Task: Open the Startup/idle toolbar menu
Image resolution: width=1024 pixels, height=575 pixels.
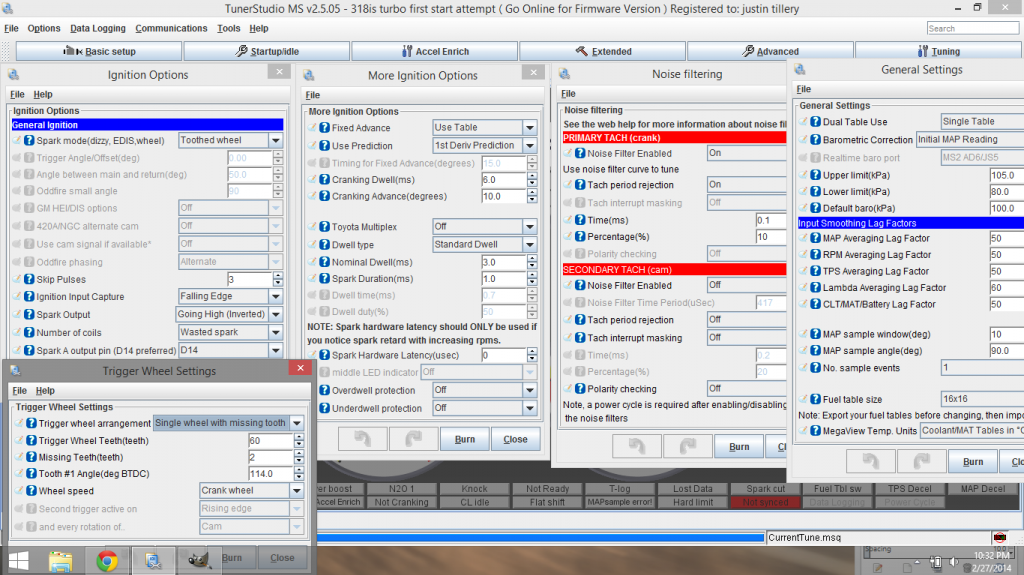Action: [266, 51]
